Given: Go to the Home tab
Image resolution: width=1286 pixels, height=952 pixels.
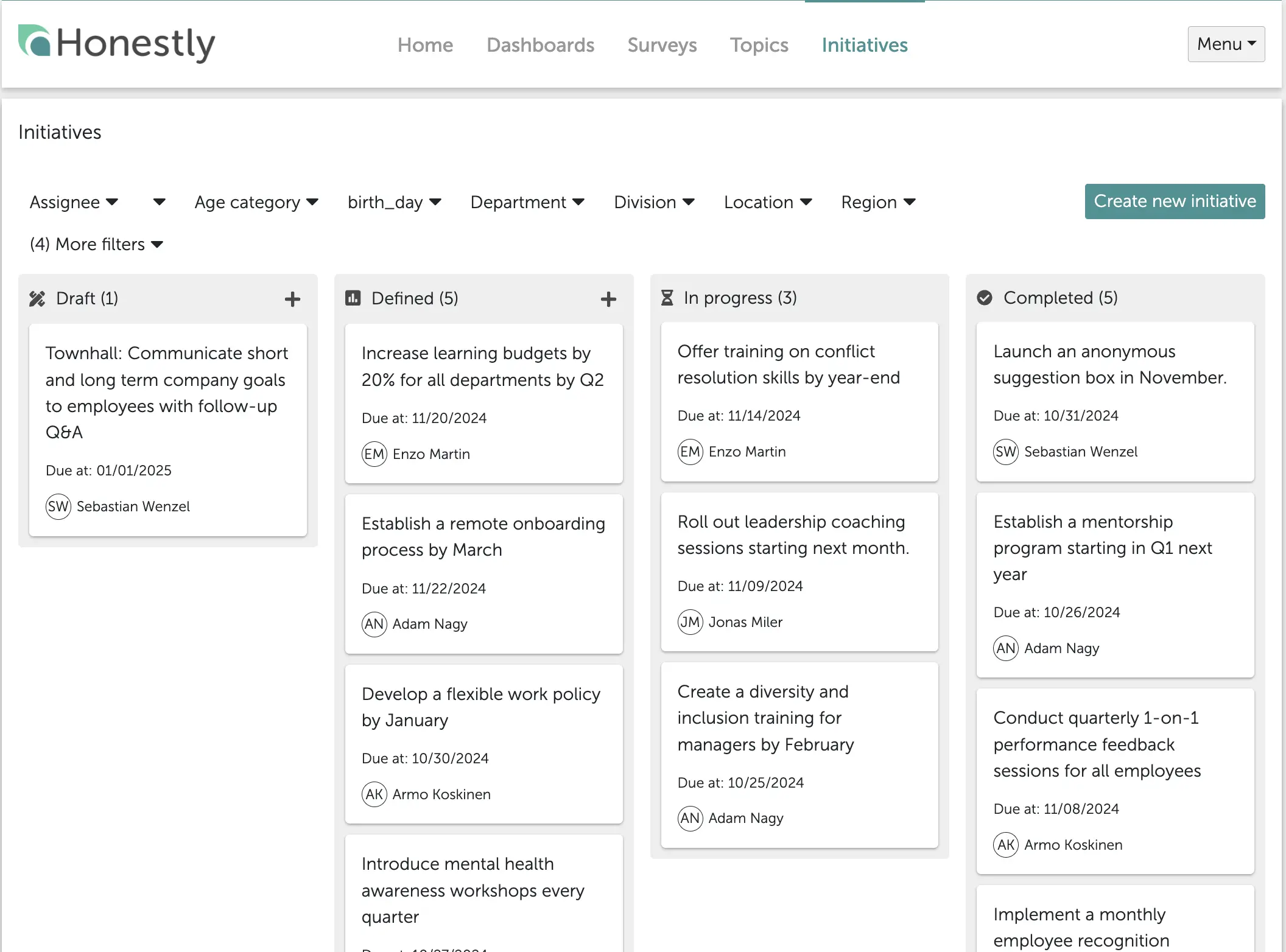Looking at the screenshot, I should 425,45.
